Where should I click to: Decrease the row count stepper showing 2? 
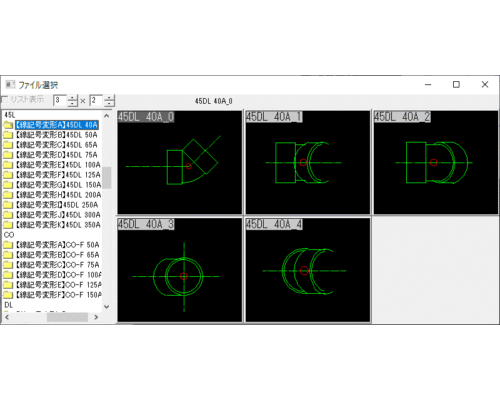tap(109, 103)
